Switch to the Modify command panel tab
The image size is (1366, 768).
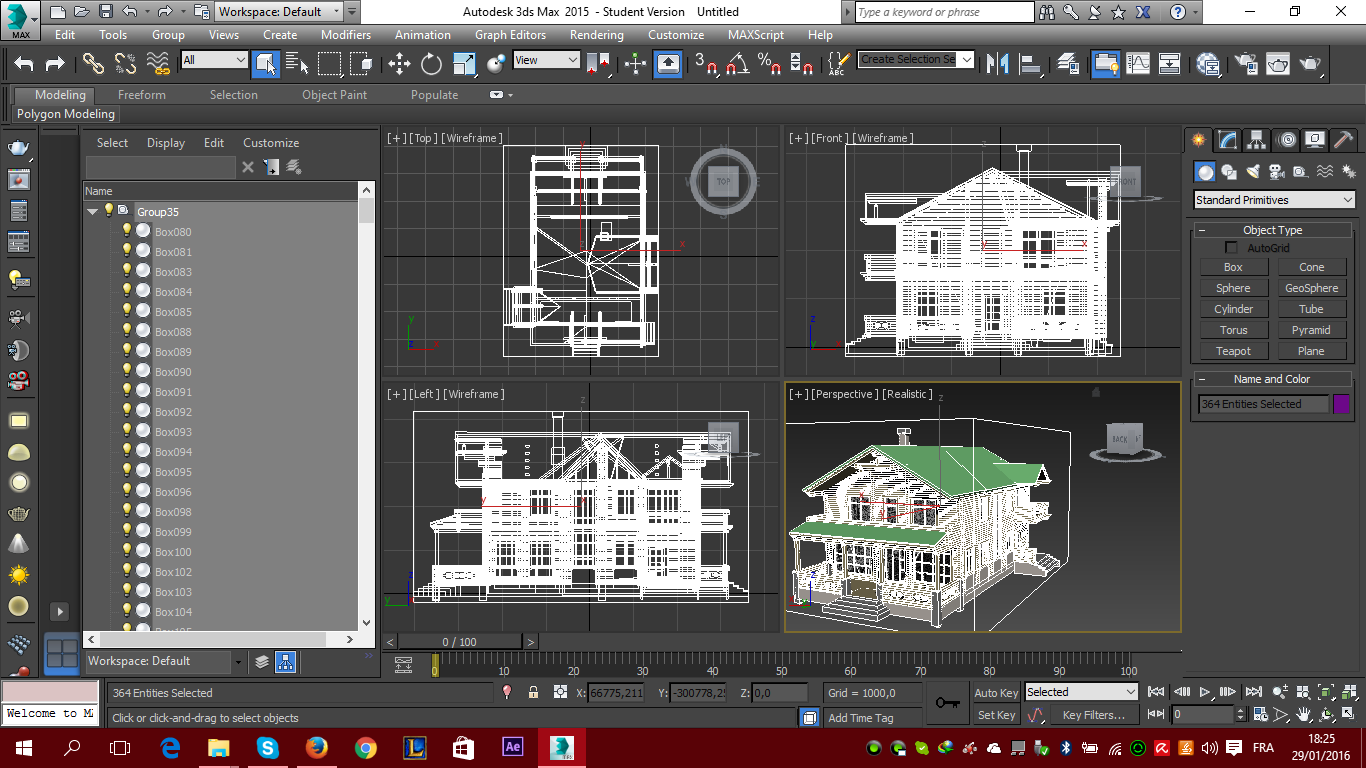(x=1228, y=140)
